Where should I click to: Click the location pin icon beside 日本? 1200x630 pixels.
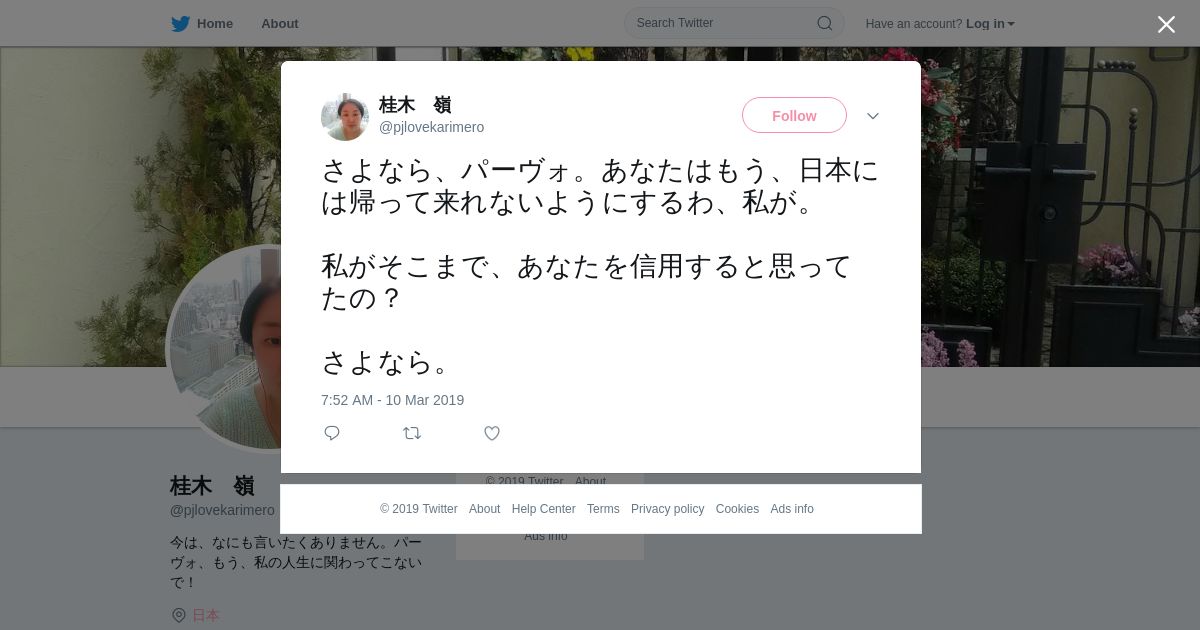179,615
